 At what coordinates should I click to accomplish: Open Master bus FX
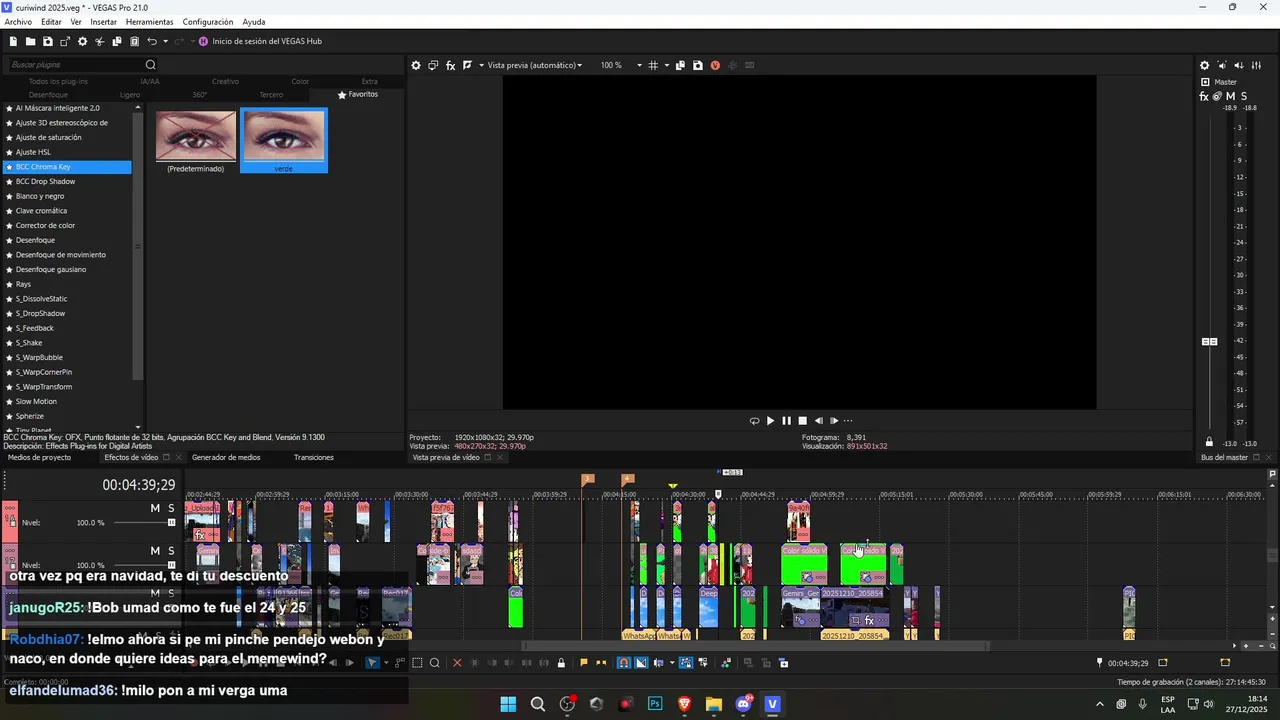tap(1204, 96)
